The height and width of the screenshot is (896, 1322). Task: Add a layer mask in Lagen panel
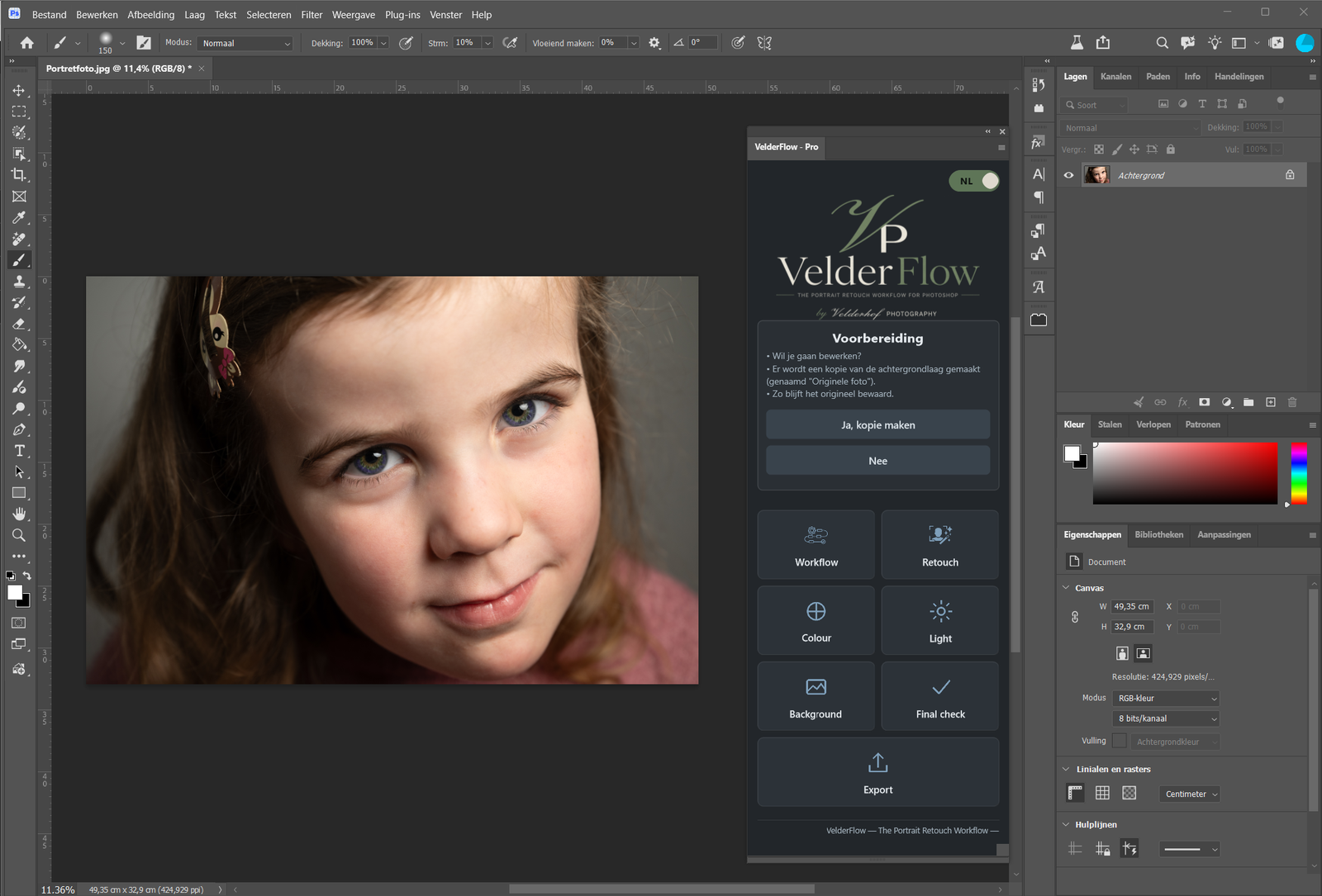click(1205, 402)
